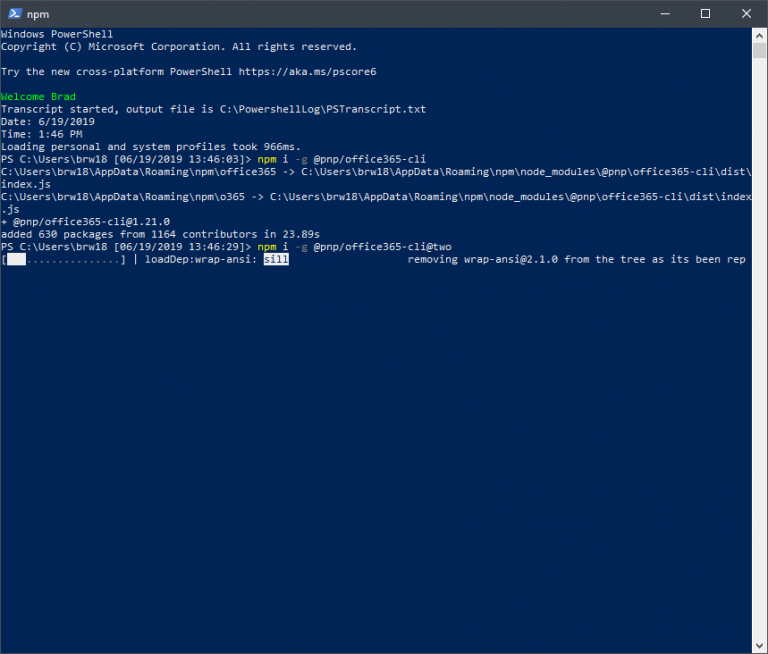Click the scrollbar down arrow
The height and width of the screenshot is (654, 768).
pos(759,646)
